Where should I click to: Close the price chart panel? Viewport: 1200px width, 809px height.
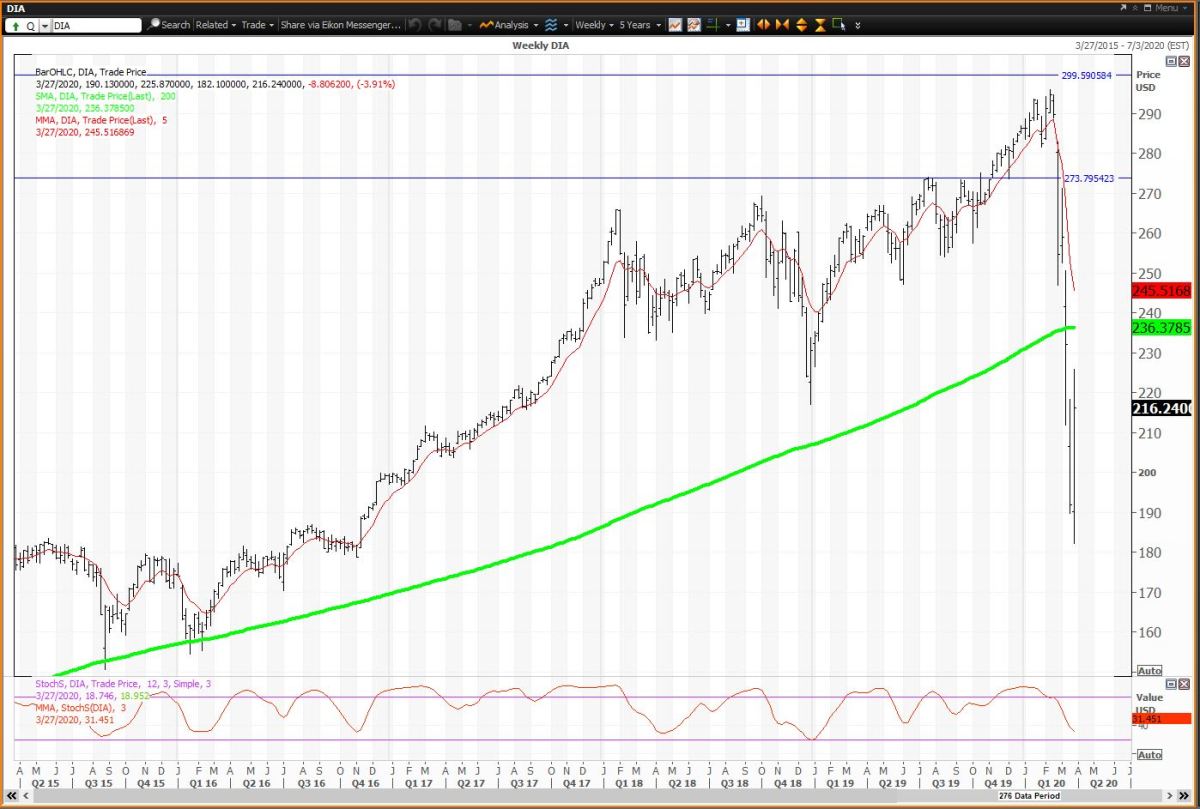(x=1184, y=61)
